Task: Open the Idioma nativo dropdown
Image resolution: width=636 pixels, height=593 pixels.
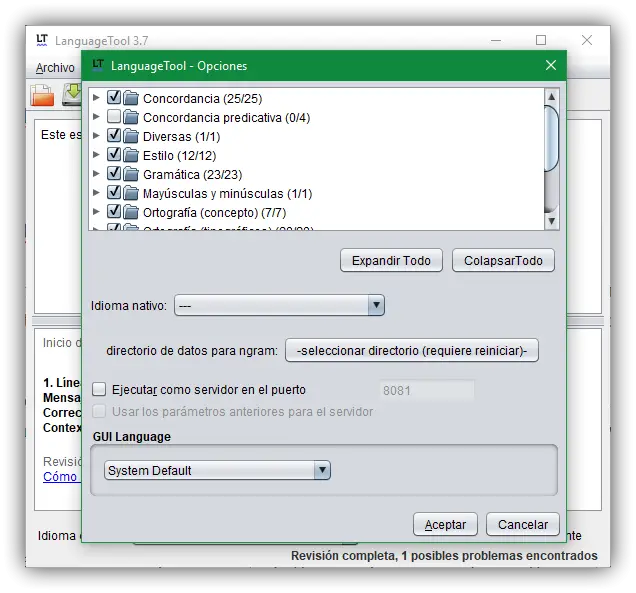Action: click(x=279, y=305)
